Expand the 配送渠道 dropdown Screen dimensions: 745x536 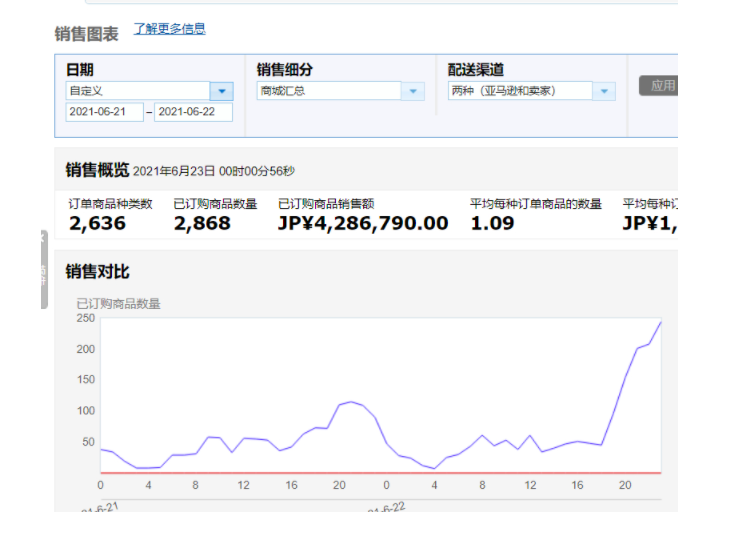click(x=603, y=91)
